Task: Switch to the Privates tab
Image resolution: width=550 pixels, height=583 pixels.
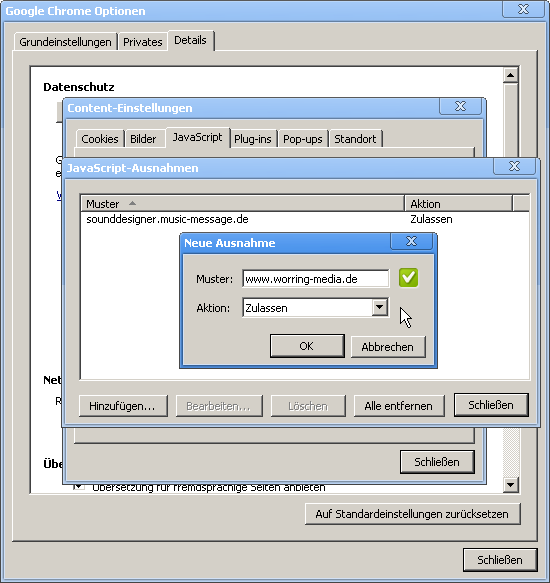Action: pyautogui.click(x=143, y=42)
